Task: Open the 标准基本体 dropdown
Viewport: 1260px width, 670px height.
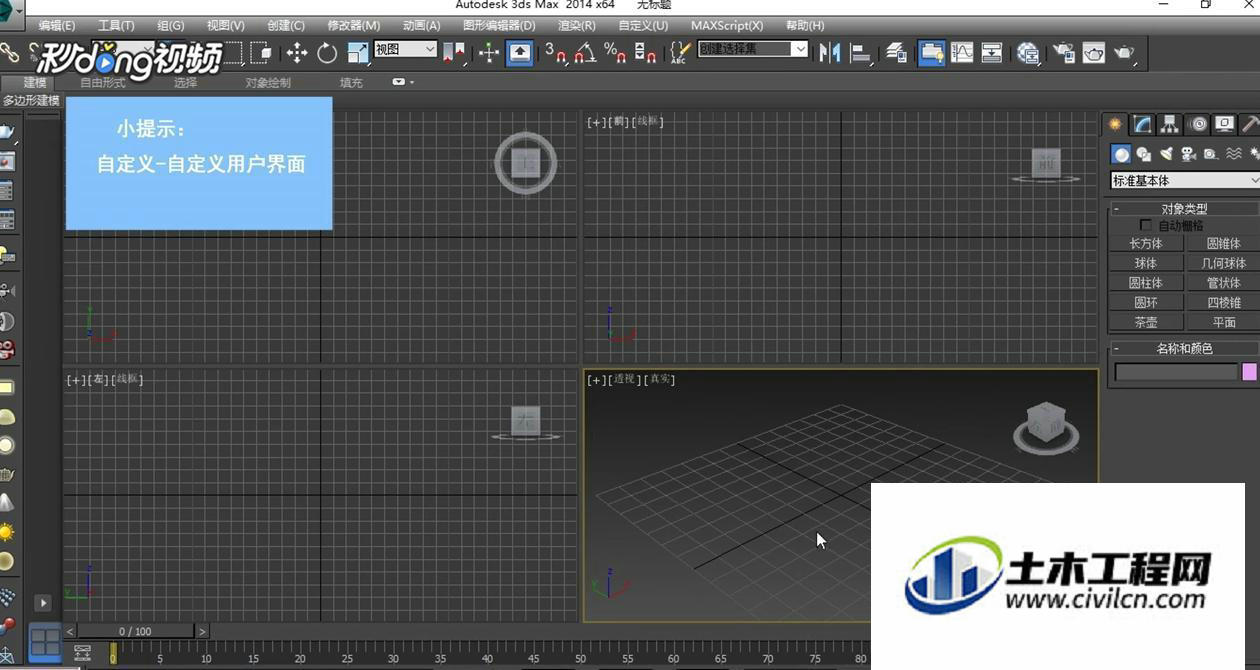Action: pos(1185,181)
